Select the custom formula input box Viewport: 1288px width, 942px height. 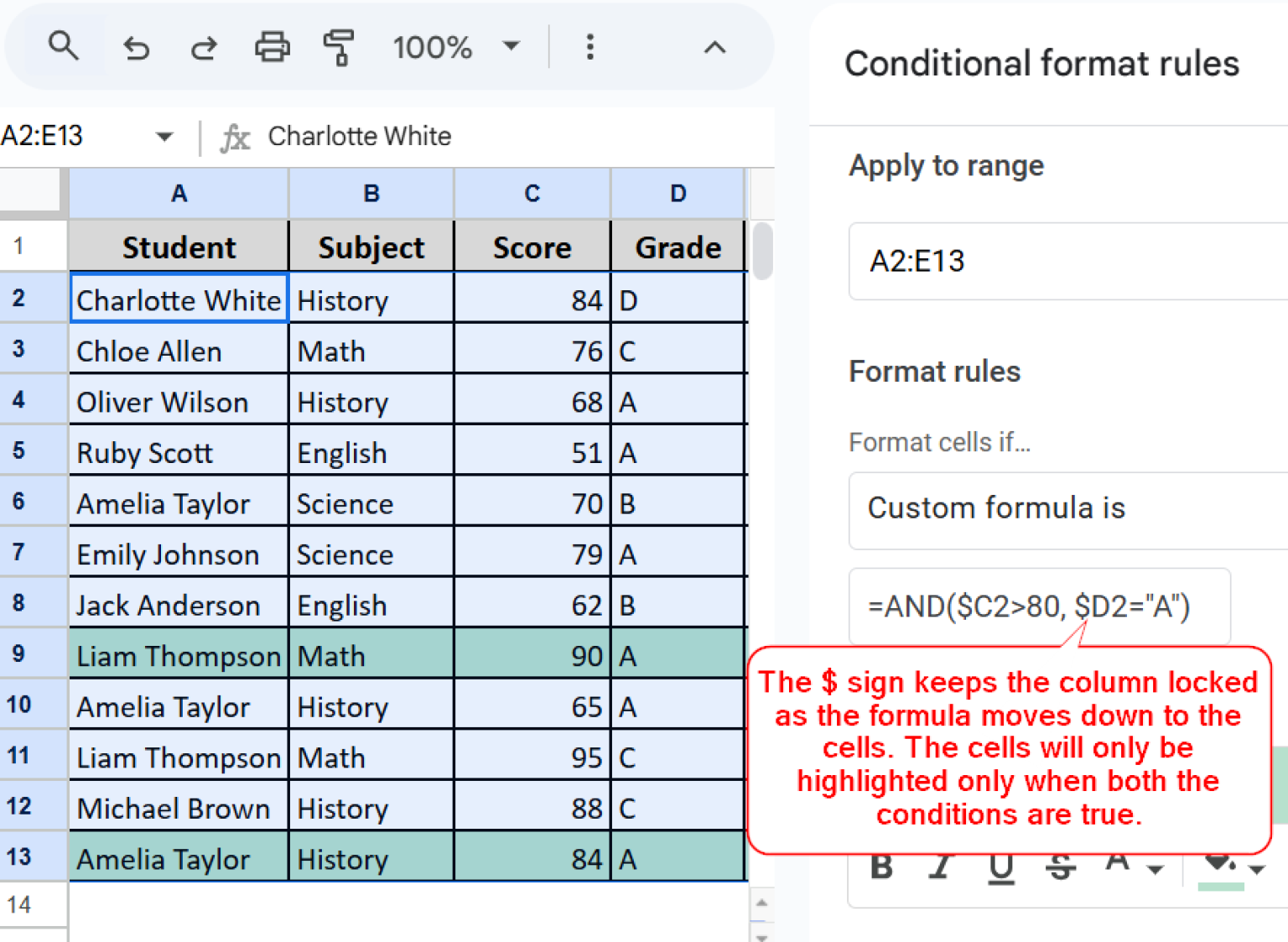pyautogui.click(x=1040, y=606)
